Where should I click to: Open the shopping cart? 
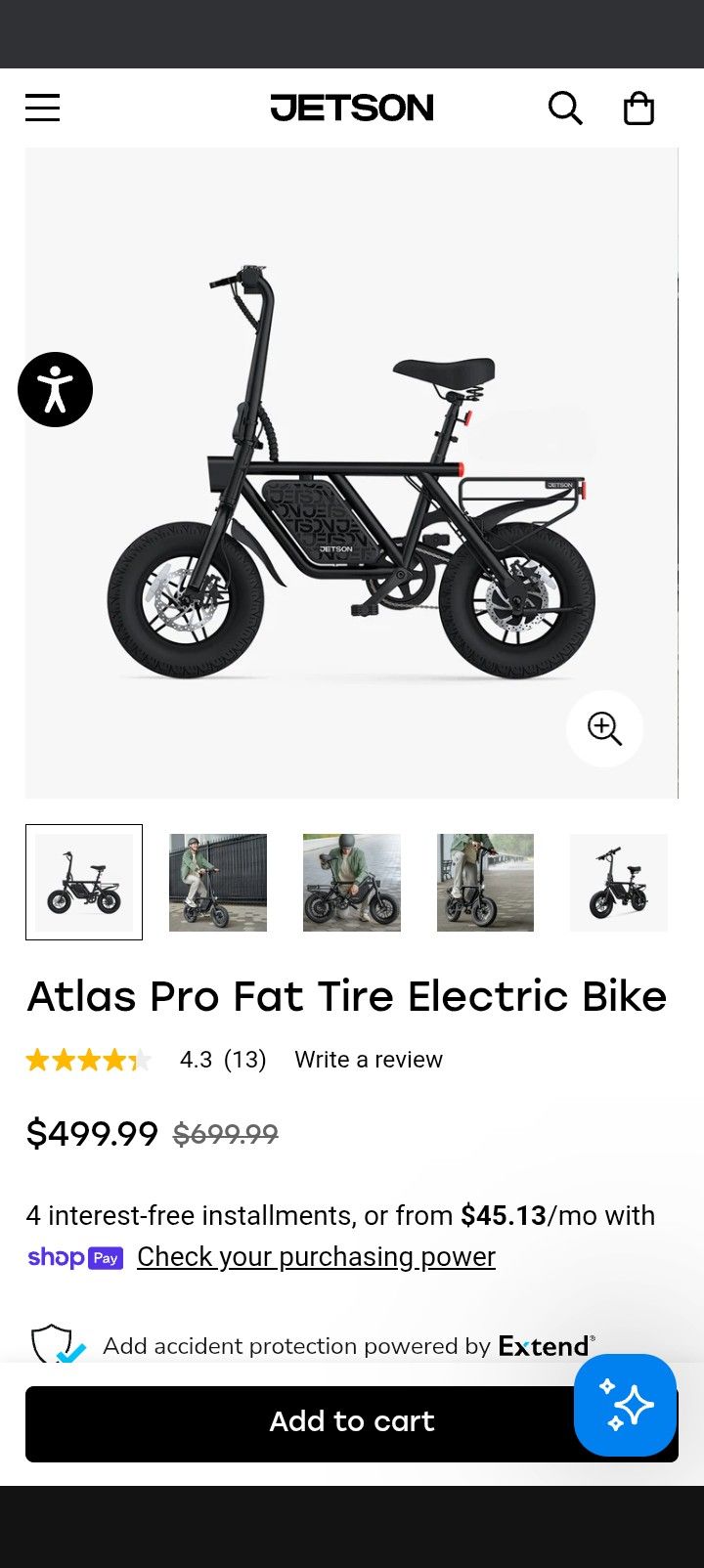[x=639, y=108]
